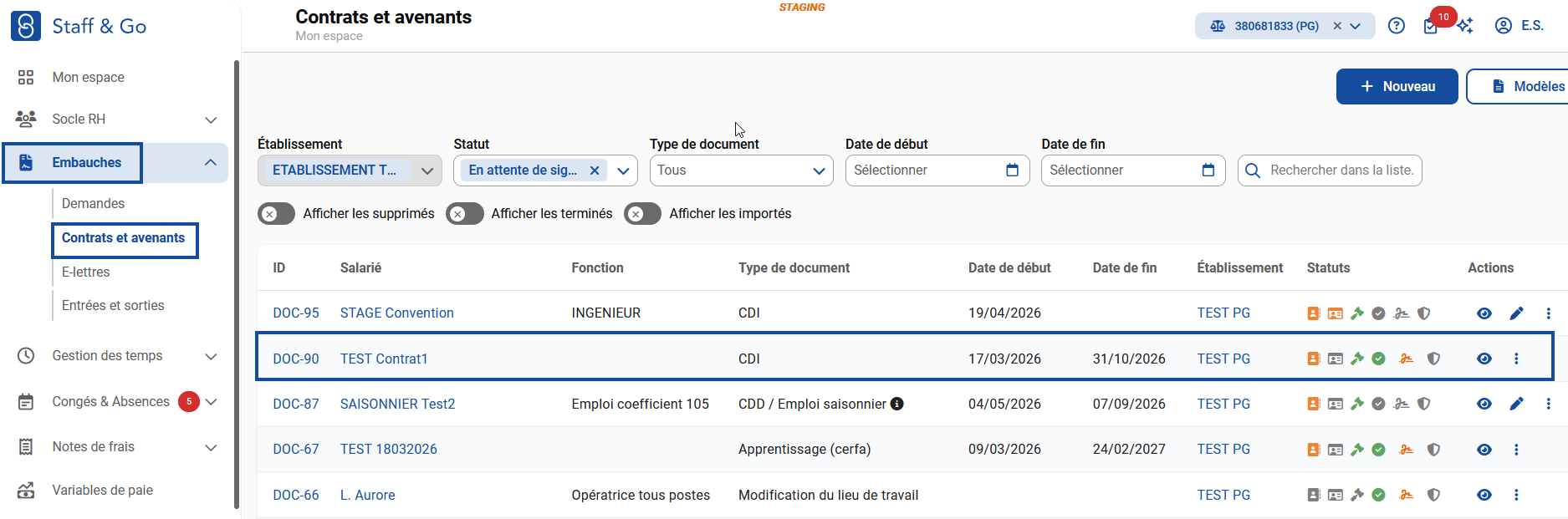Open employee link STAGE Convention
Screen dimensions: 1568x519
397,313
